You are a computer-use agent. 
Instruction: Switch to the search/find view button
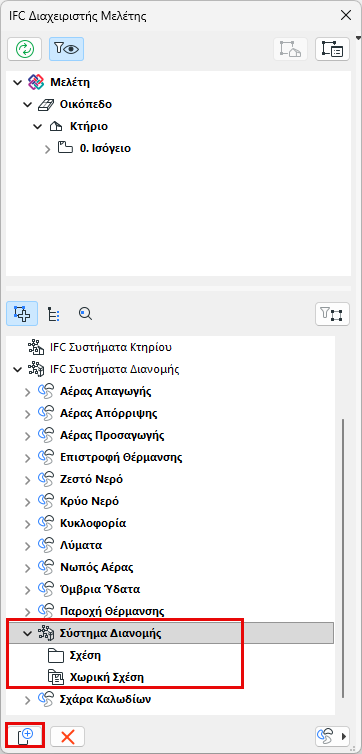click(x=85, y=314)
